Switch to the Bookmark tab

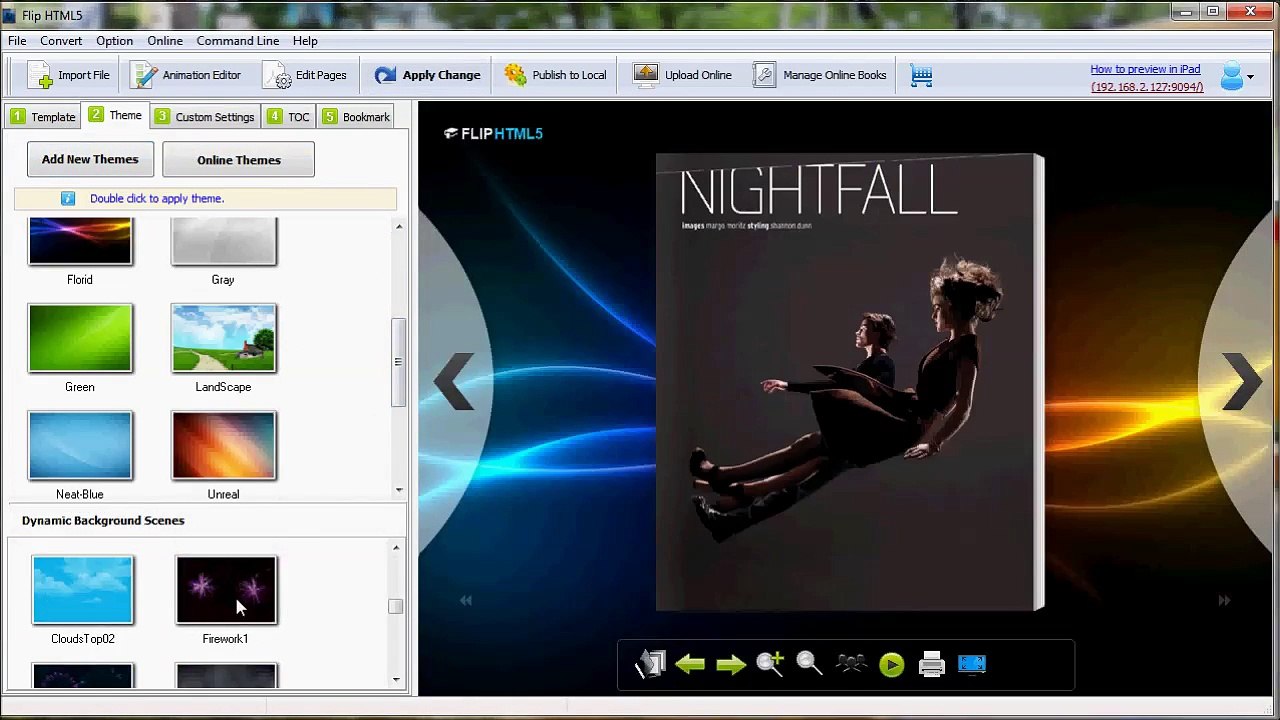point(356,116)
